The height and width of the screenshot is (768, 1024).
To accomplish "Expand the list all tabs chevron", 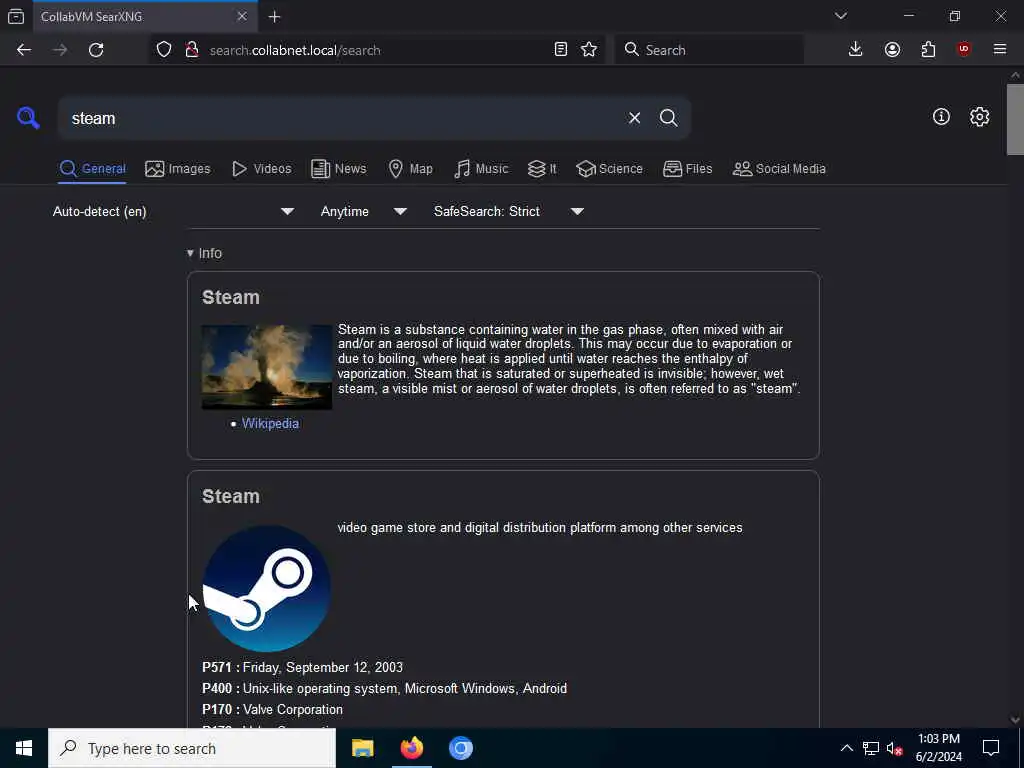I will [840, 16].
